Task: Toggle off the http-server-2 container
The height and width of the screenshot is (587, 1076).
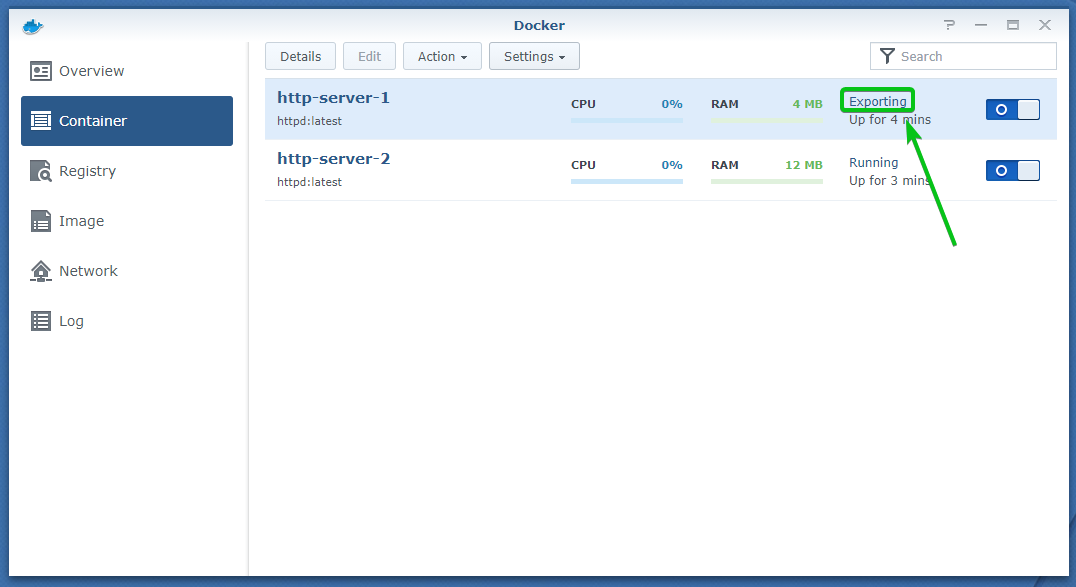Action: point(1012,170)
